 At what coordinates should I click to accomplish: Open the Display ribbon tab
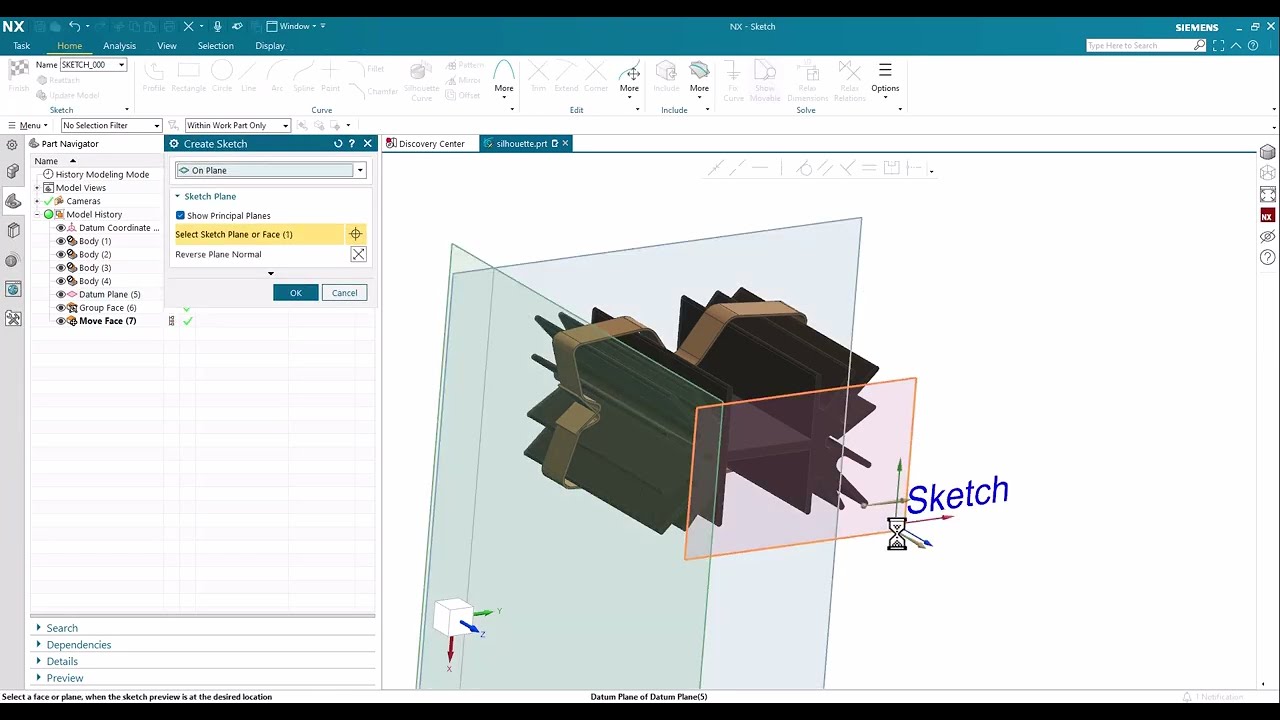coord(270,46)
